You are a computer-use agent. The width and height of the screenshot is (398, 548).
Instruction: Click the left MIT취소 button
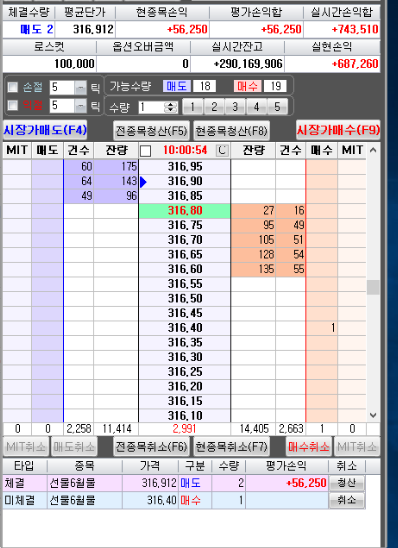coord(26,447)
